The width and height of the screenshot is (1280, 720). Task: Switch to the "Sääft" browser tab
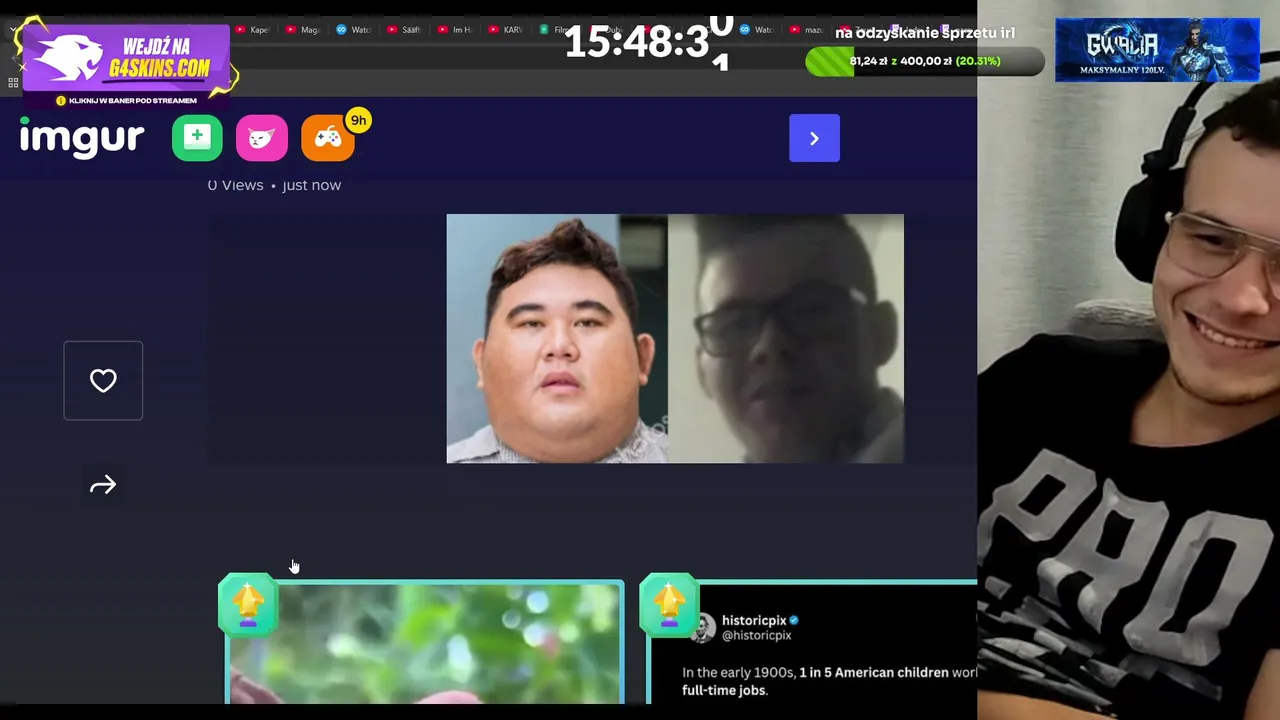click(404, 30)
